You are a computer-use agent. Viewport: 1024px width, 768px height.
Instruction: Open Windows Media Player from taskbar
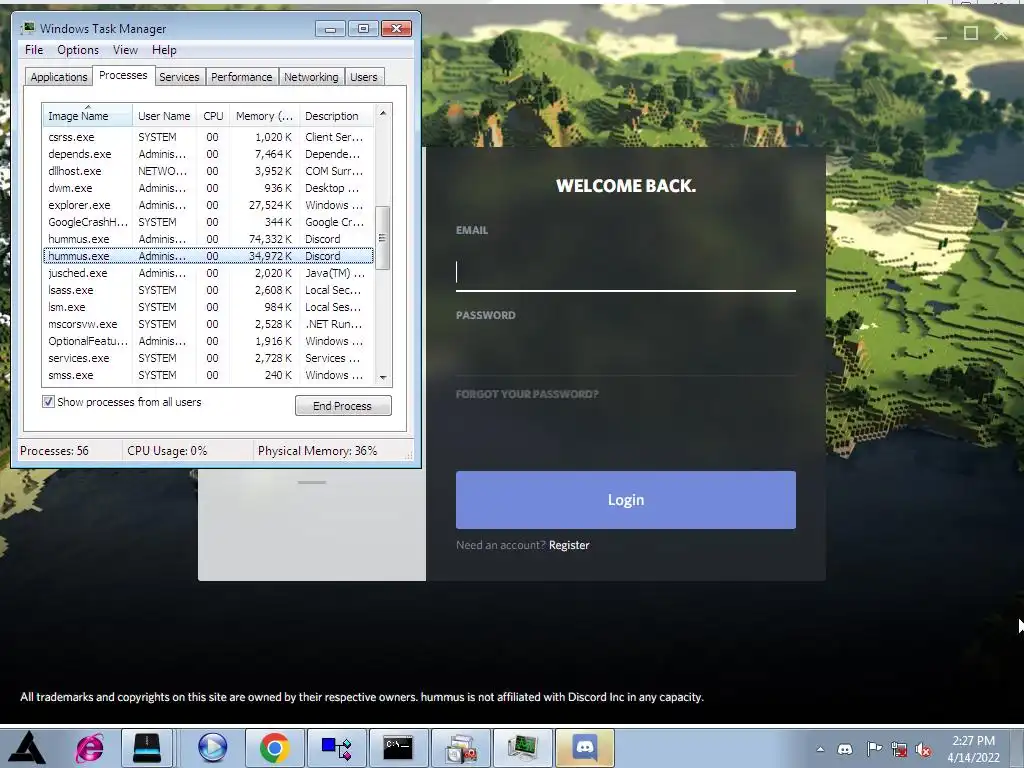point(212,748)
